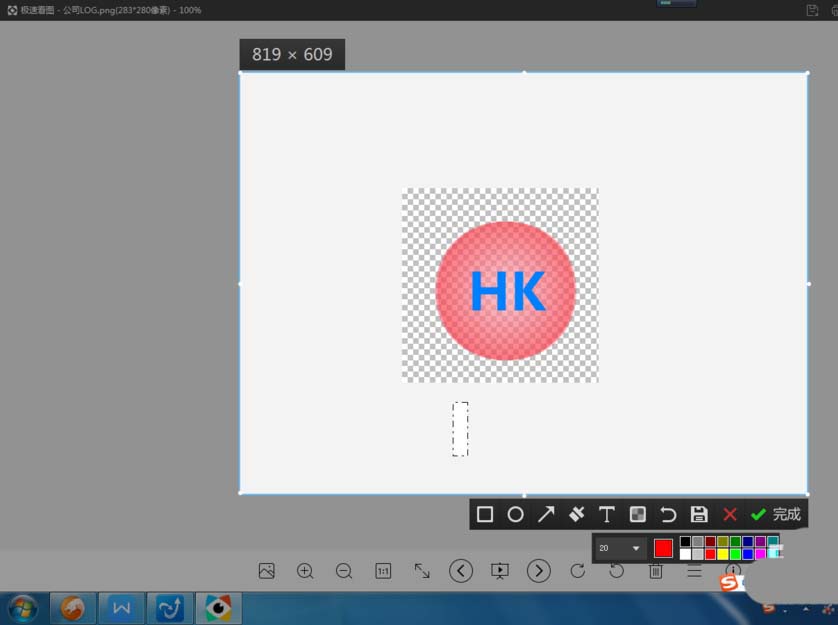Select the mosaic blur tool
Image resolution: width=838 pixels, height=625 pixels.
click(x=637, y=514)
